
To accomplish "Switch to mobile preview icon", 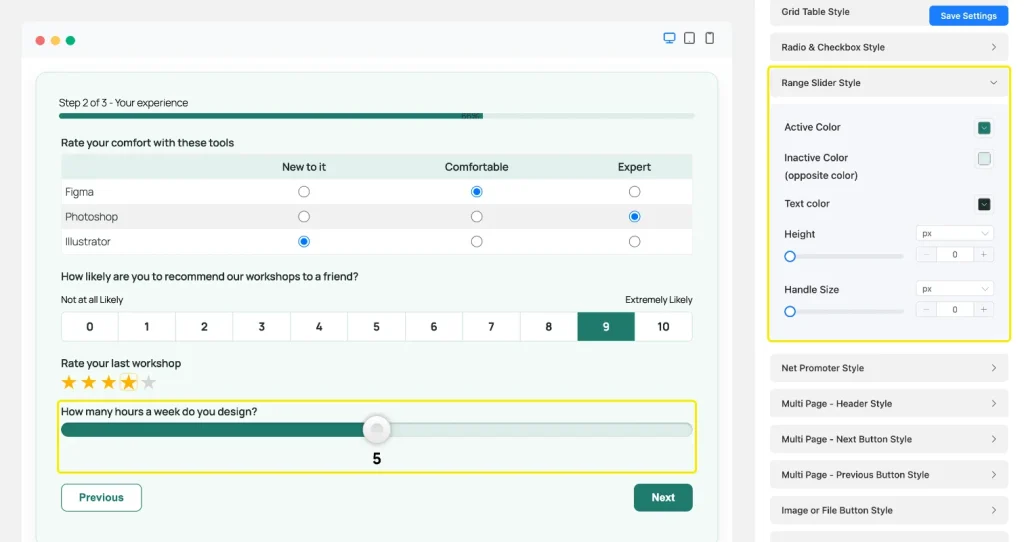I will (710, 38).
